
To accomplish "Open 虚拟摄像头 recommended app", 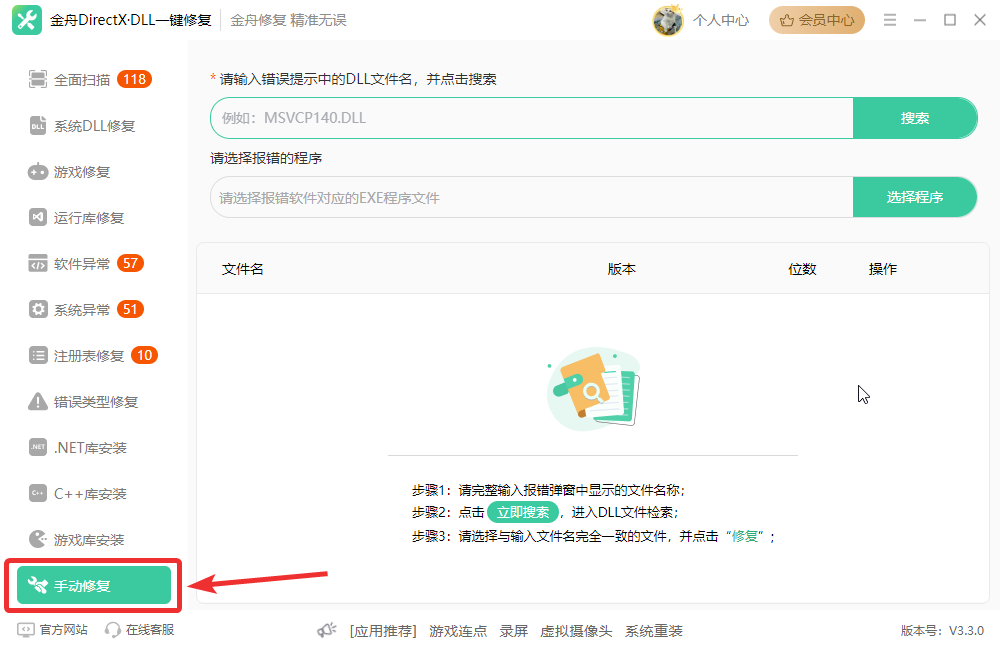I will 576,631.
